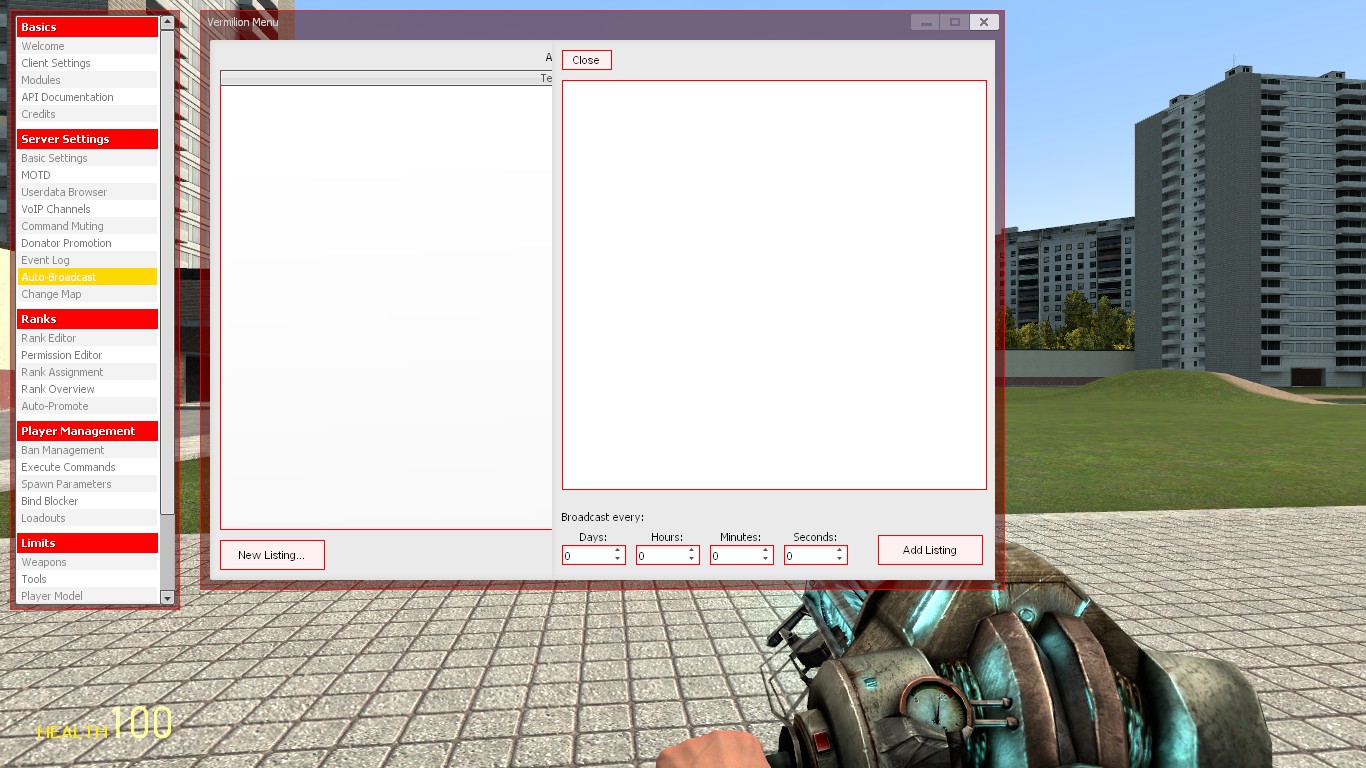Collapse the Server Settings category header

click(x=87, y=139)
